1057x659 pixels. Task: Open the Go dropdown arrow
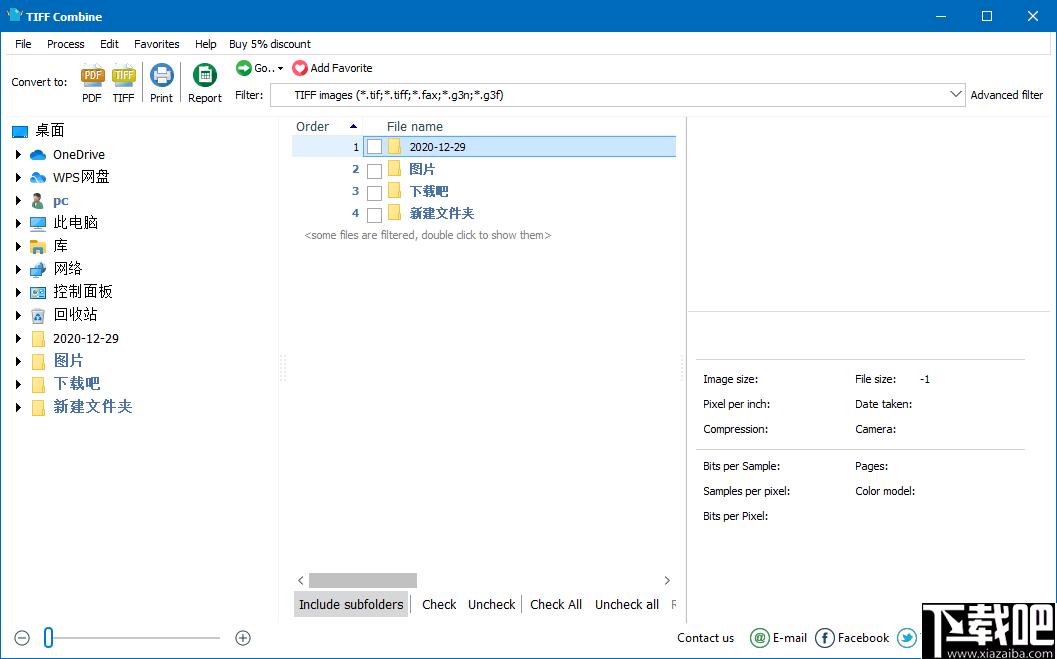click(x=280, y=69)
